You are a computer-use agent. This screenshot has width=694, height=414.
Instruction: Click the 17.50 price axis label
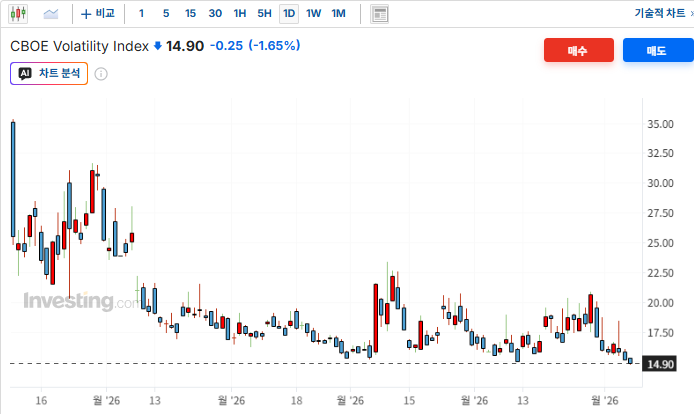[x=660, y=333]
